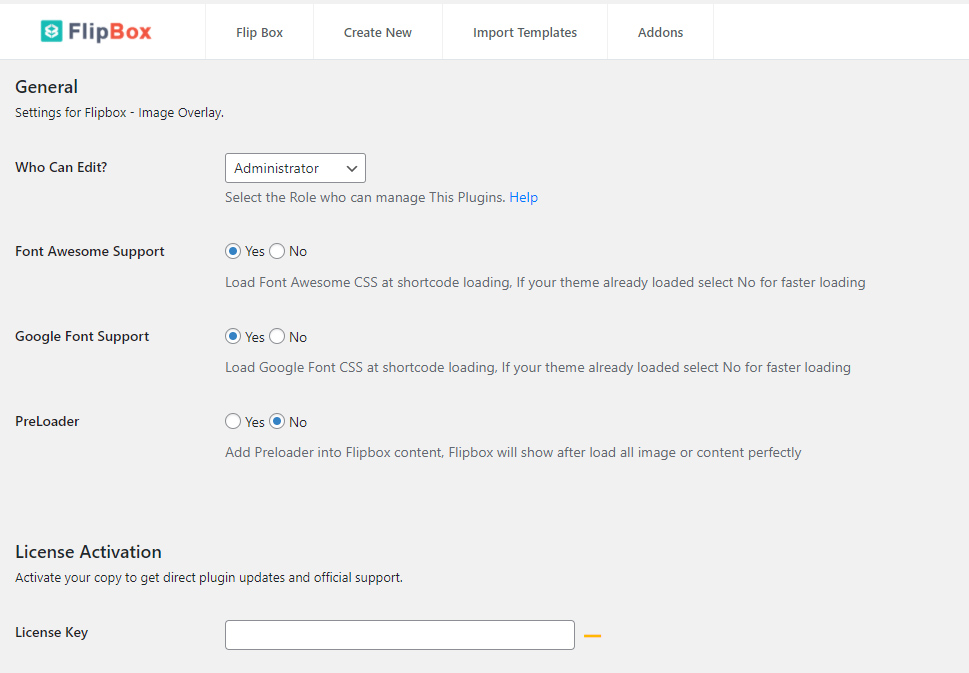Image resolution: width=969 pixels, height=673 pixels.
Task: Select No for Font Awesome Support
Action: pyautogui.click(x=277, y=252)
